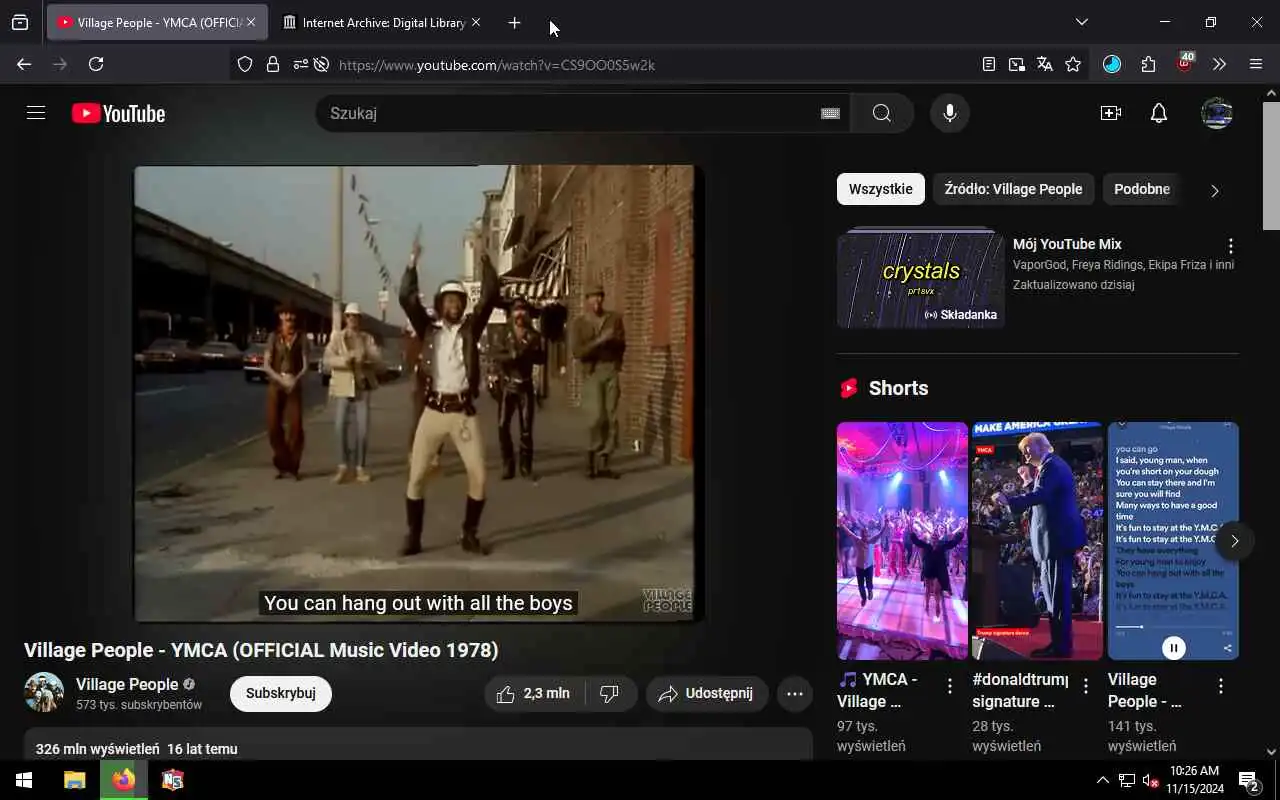Open the YMCA dance floor short thumbnail

point(902,541)
